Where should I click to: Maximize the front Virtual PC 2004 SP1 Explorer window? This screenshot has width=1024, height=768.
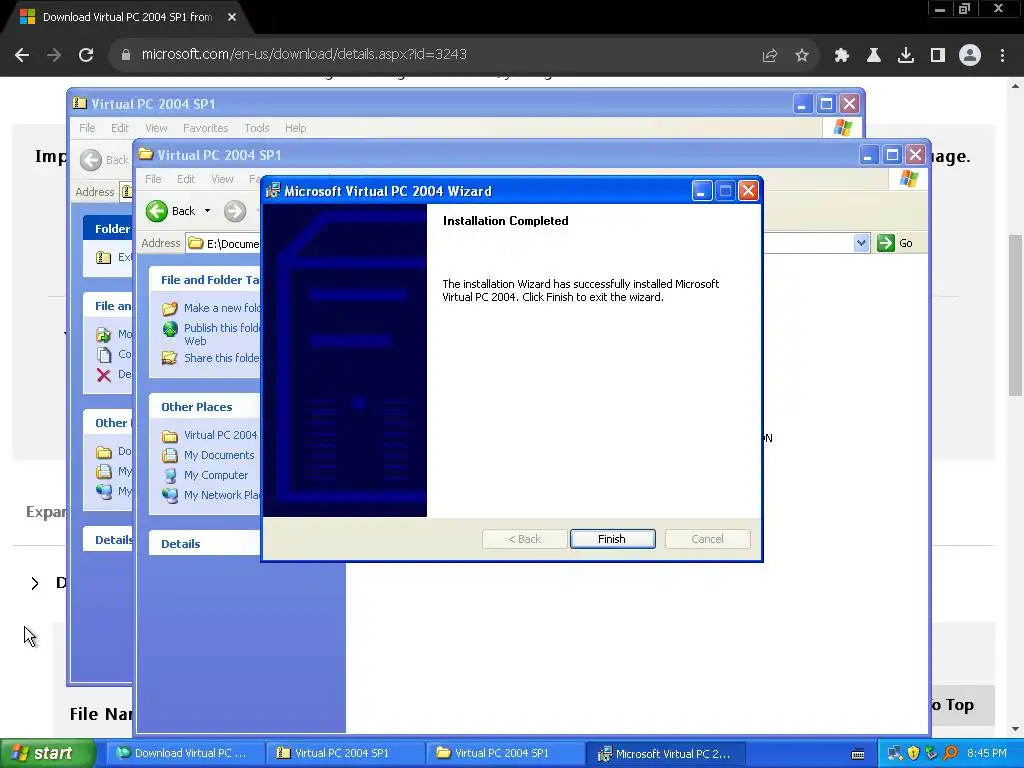pos(892,155)
